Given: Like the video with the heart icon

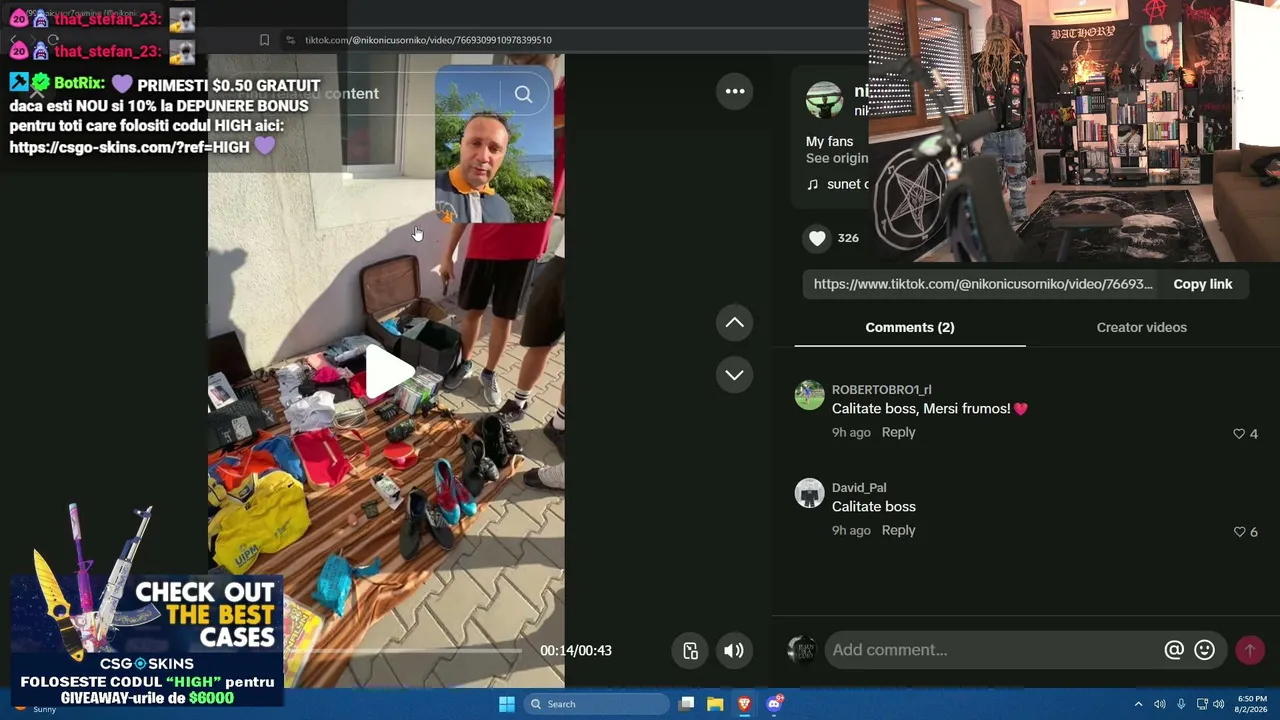Looking at the screenshot, I should 817,238.
